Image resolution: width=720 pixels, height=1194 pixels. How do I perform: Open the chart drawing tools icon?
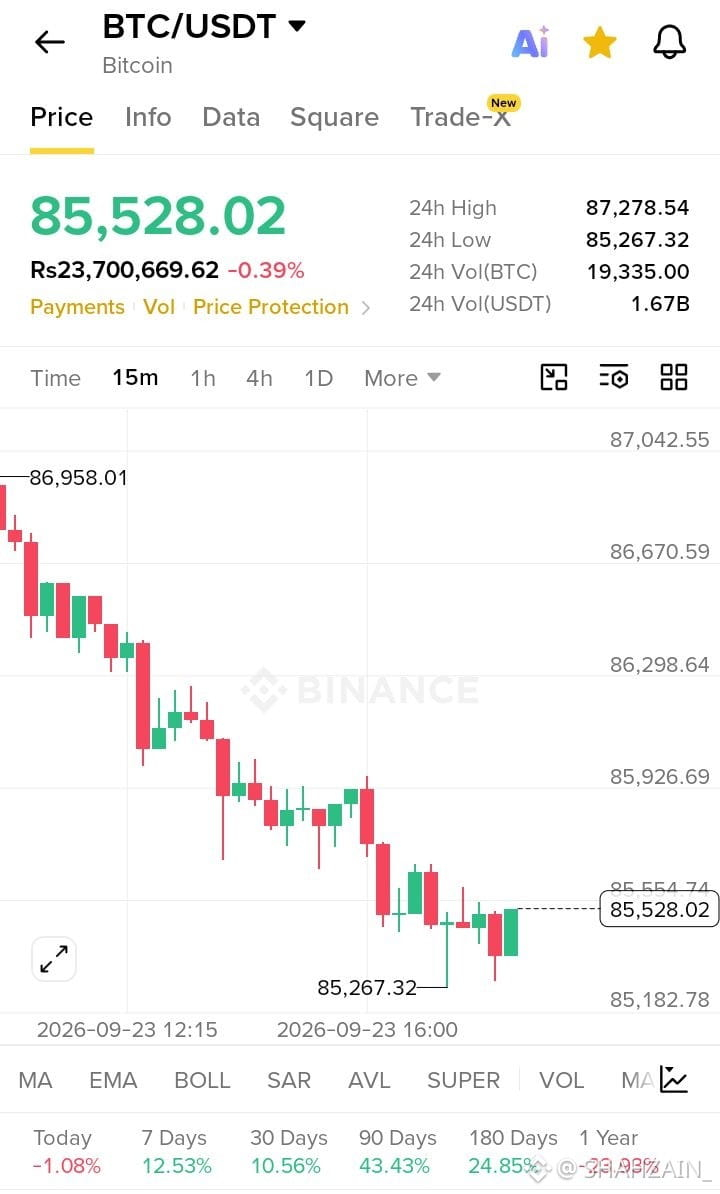(x=553, y=377)
